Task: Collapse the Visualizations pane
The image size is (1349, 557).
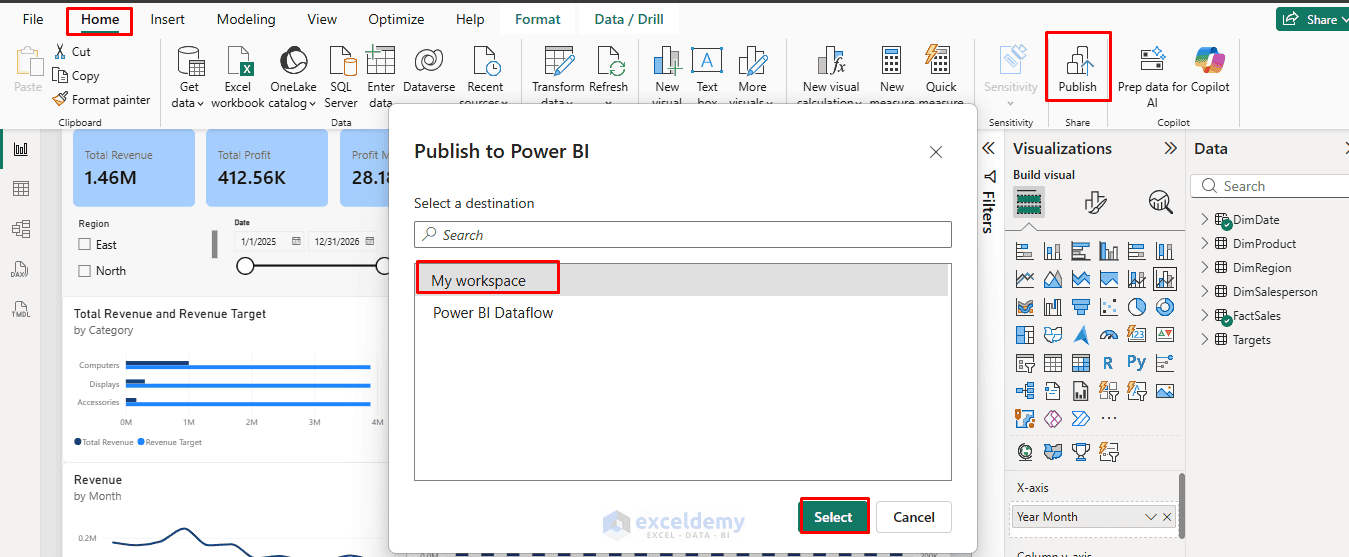Action: point(1170,148)
